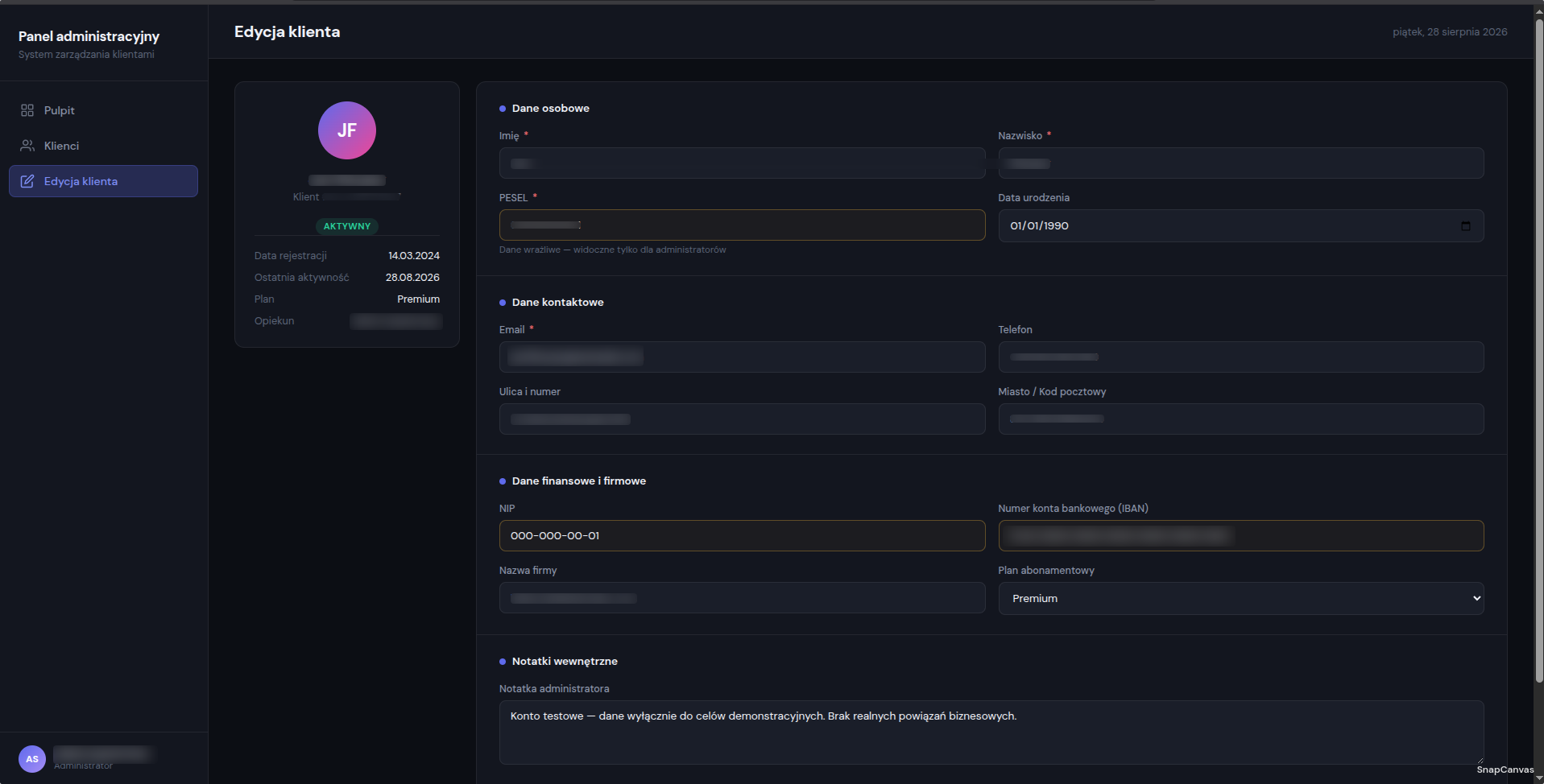This screenshot has width=1544, height=784.
Task: Click the date piątek, 28 sierpnia 2026
Action: pos(1450,32)
